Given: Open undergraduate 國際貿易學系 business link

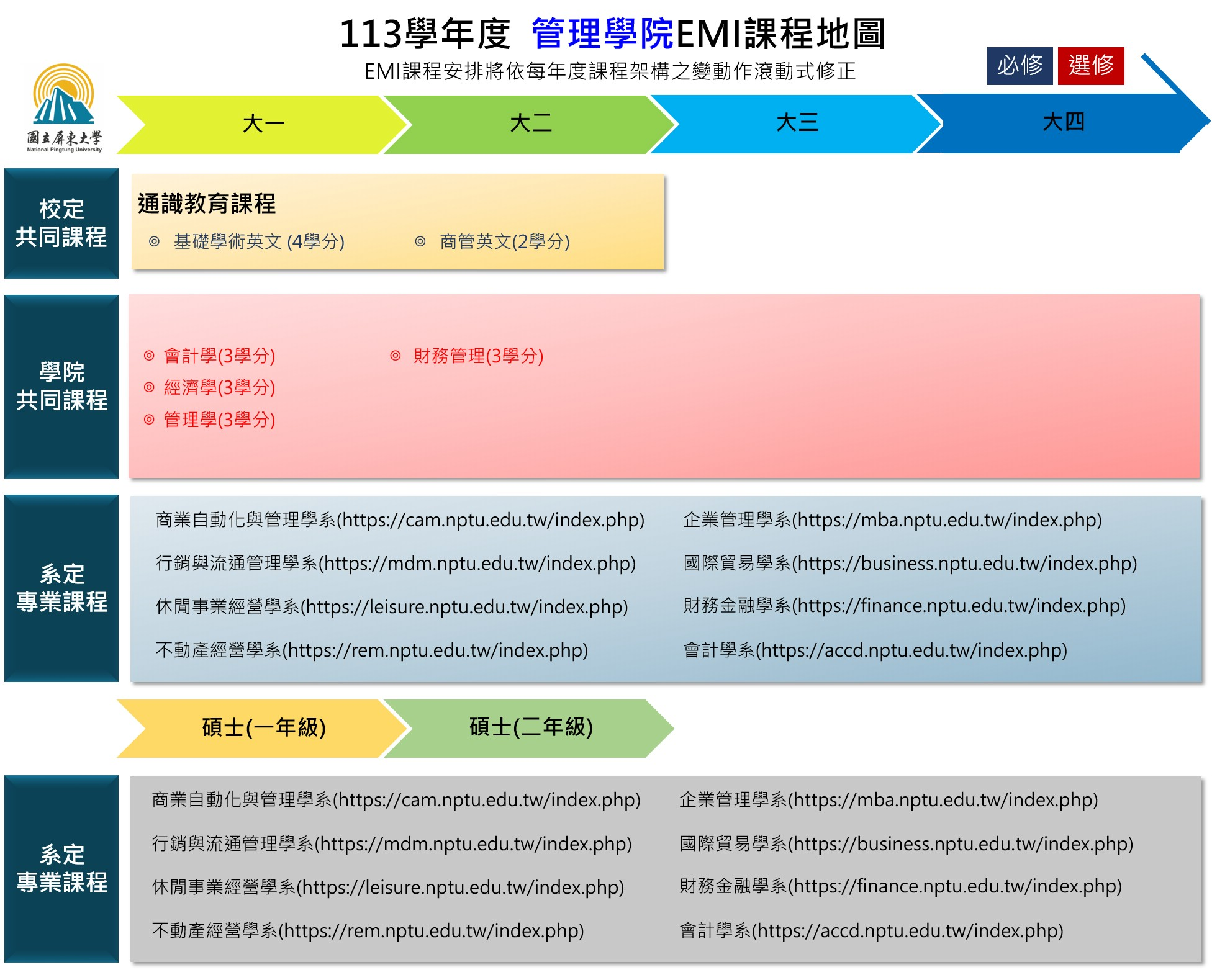Looking at the screenshot, I should click(x=910, y=563).
